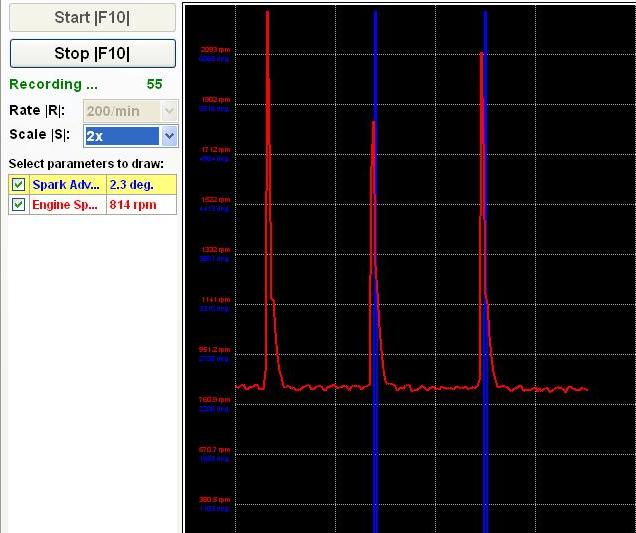Screen dimensions: 636x533
Task: Expand the Scale dropdown arrow
Action: coord(169,136)
